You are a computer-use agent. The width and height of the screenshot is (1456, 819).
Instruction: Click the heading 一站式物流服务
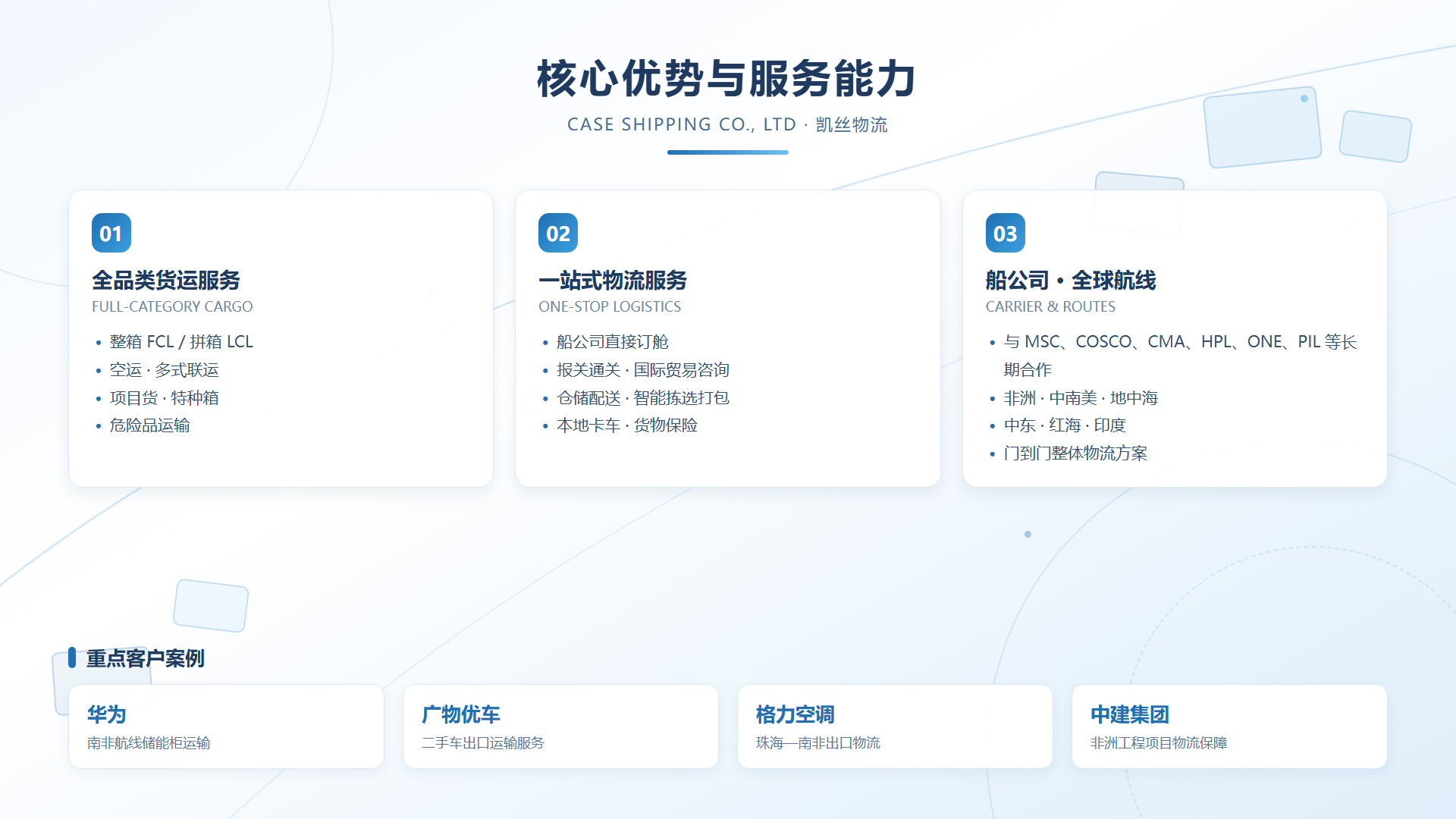click(613, 281)
